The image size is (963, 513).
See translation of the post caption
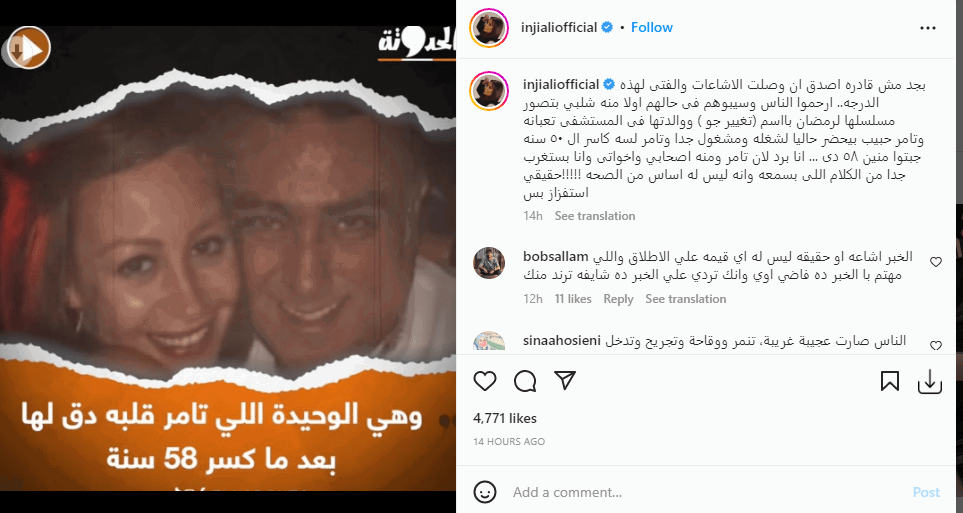pyautogui.click(x=595, y=216)
